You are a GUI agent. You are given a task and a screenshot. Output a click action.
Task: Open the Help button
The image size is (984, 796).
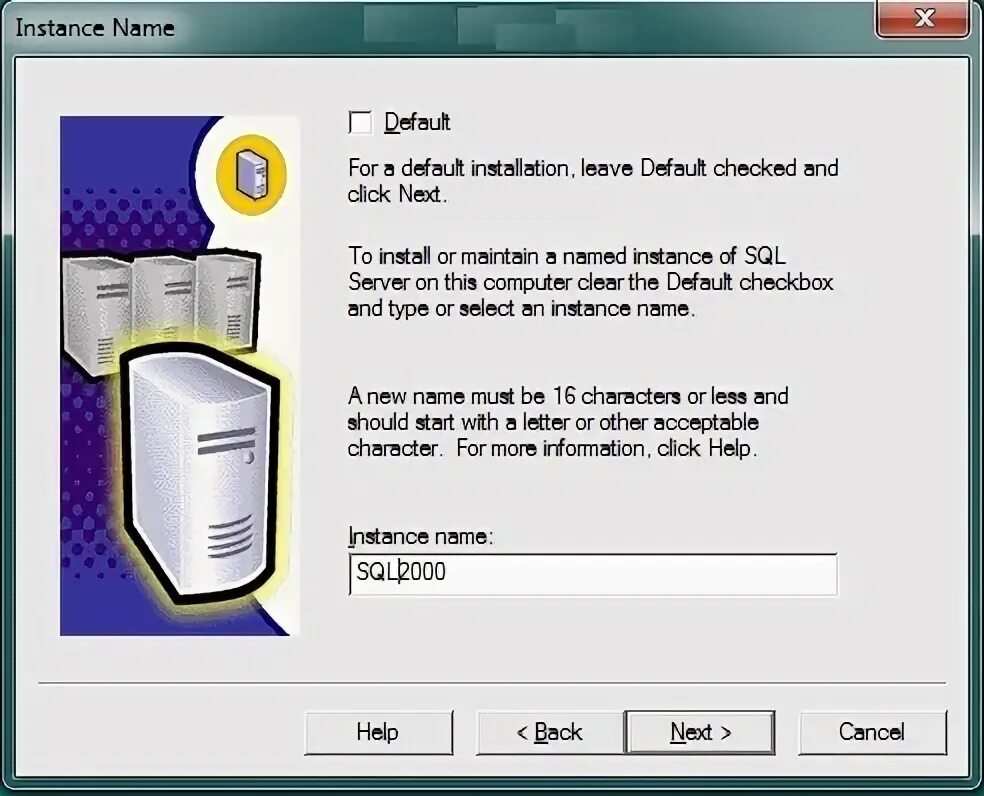click(378, 732)
